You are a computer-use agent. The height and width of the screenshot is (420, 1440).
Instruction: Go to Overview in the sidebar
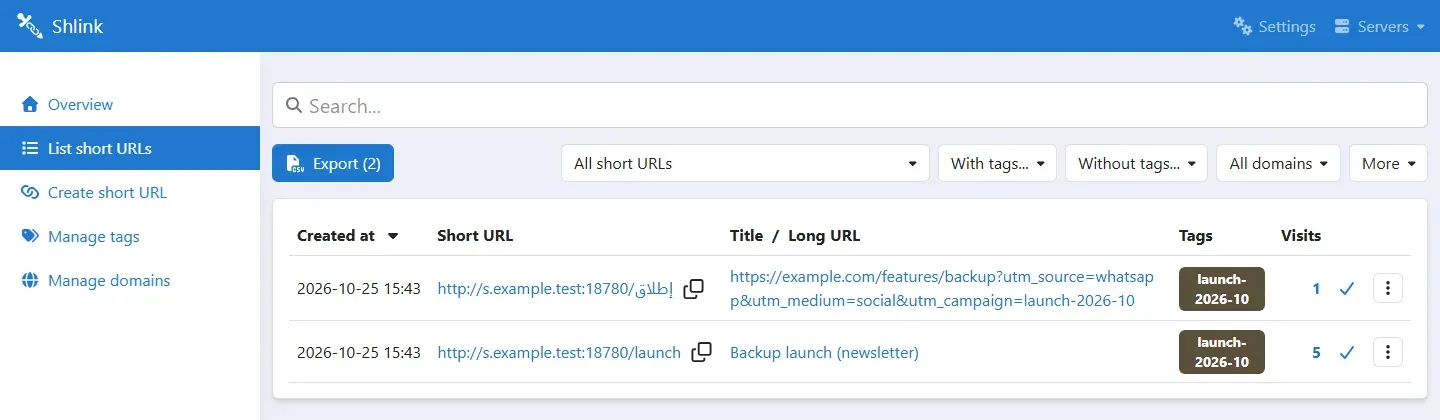(130, 104)
